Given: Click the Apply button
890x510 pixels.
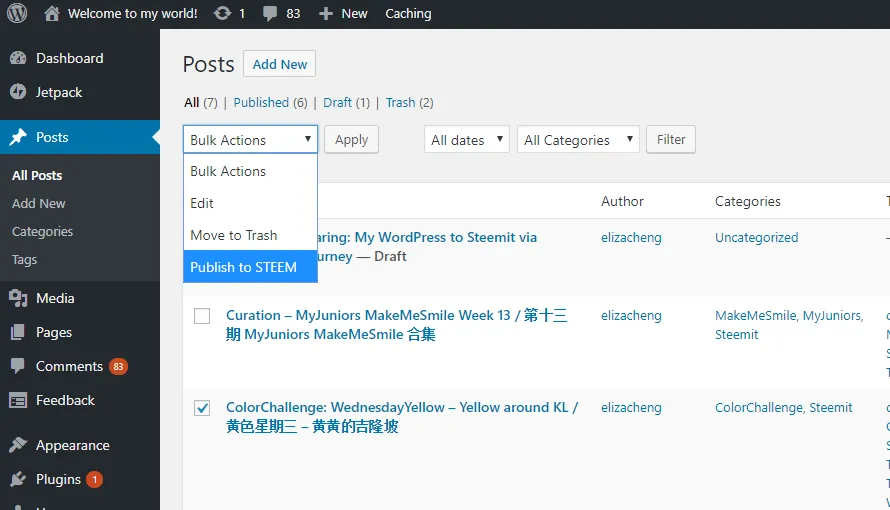Looking at the screenshot, I should 351,140.
